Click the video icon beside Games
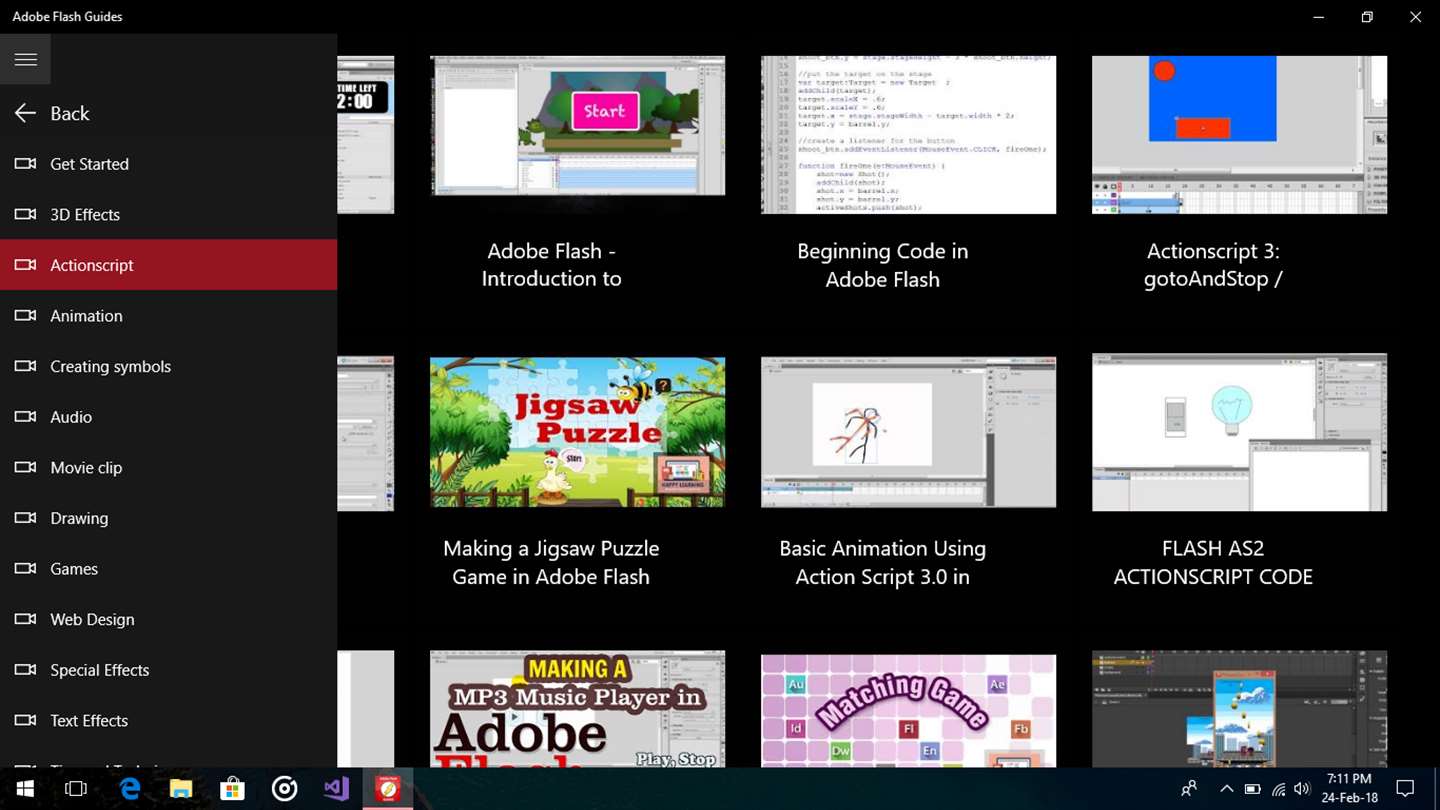 coord(25,569)
